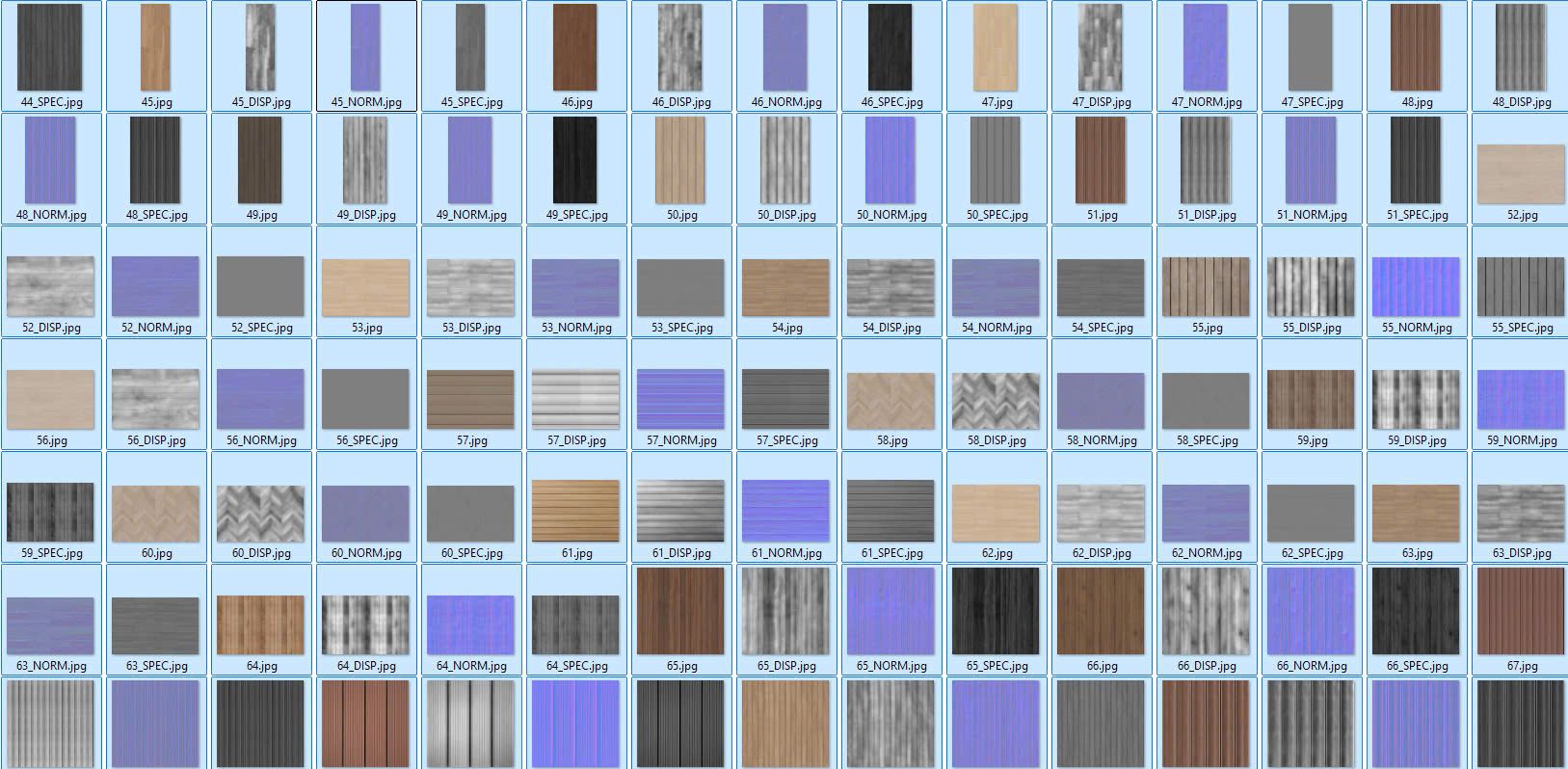
Task: Select the 51_SPEC.jpg thumbnail
Action: pos(1417,160)
